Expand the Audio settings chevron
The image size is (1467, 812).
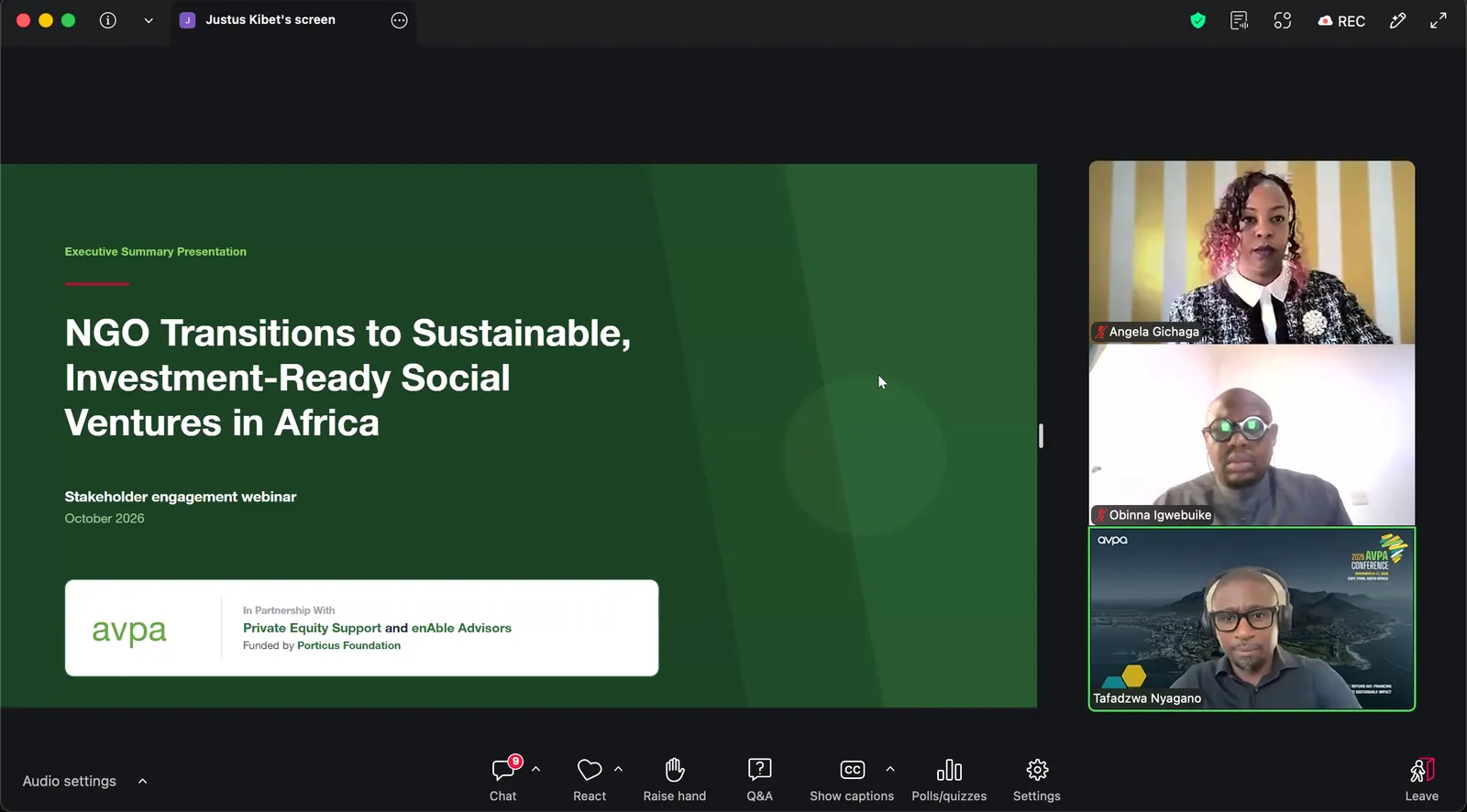pos(143,781)
